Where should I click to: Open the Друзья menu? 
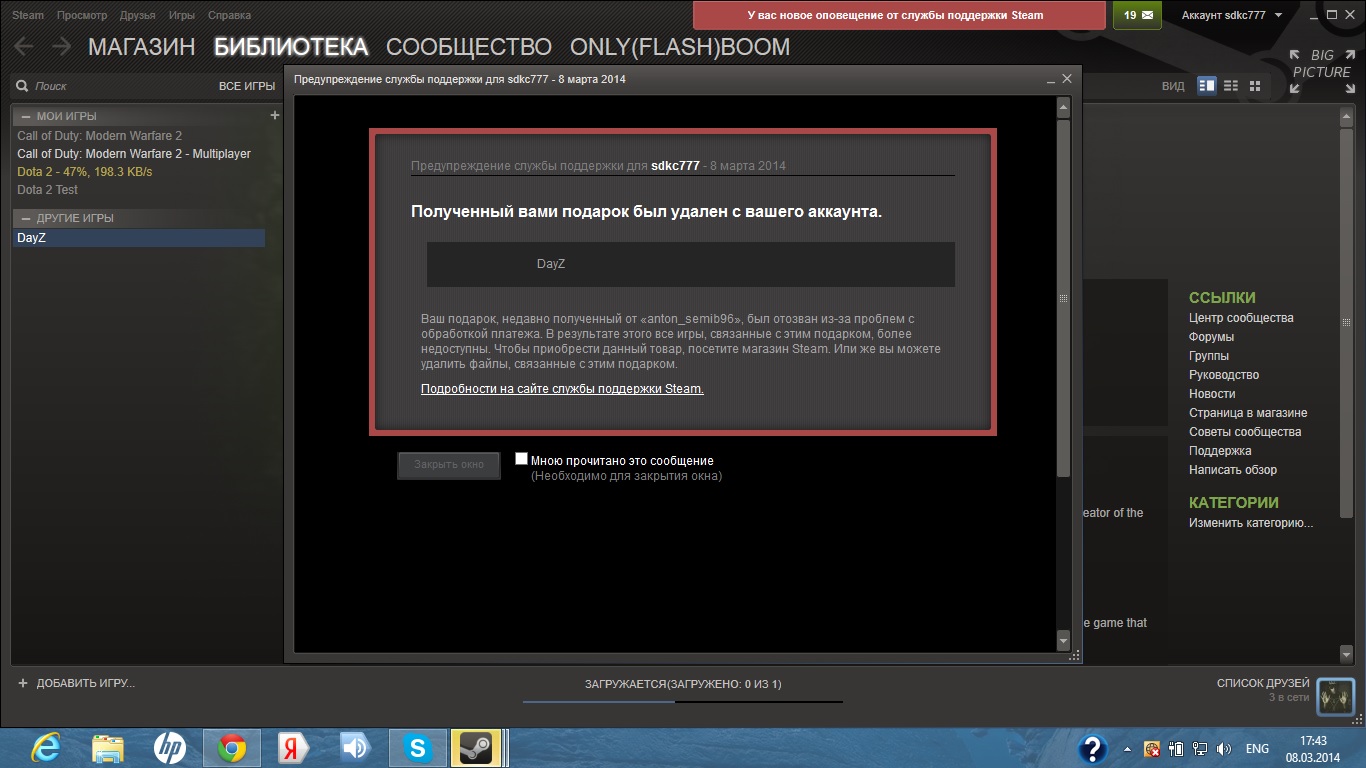(138, 16)
